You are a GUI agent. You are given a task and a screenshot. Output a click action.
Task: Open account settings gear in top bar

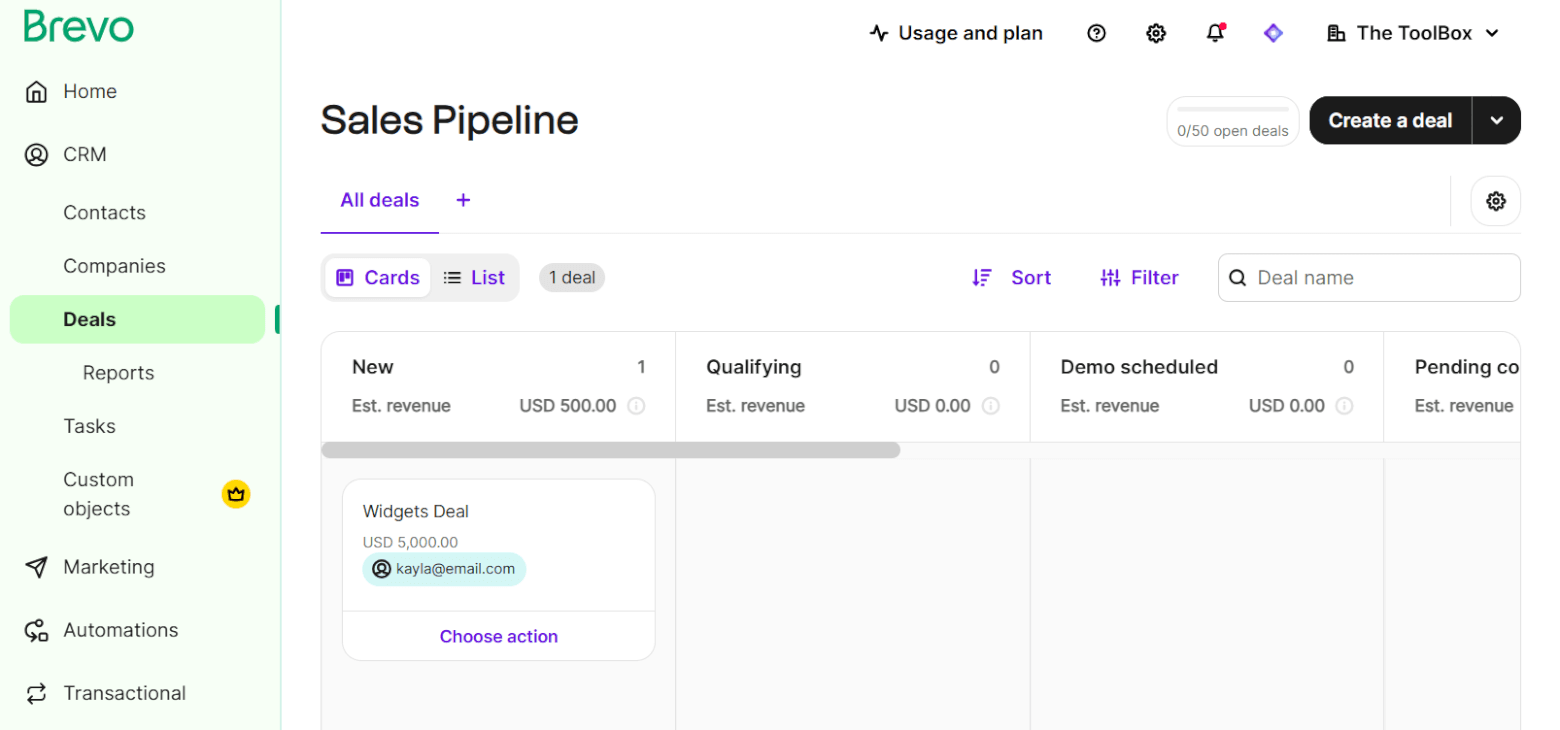1156,33
